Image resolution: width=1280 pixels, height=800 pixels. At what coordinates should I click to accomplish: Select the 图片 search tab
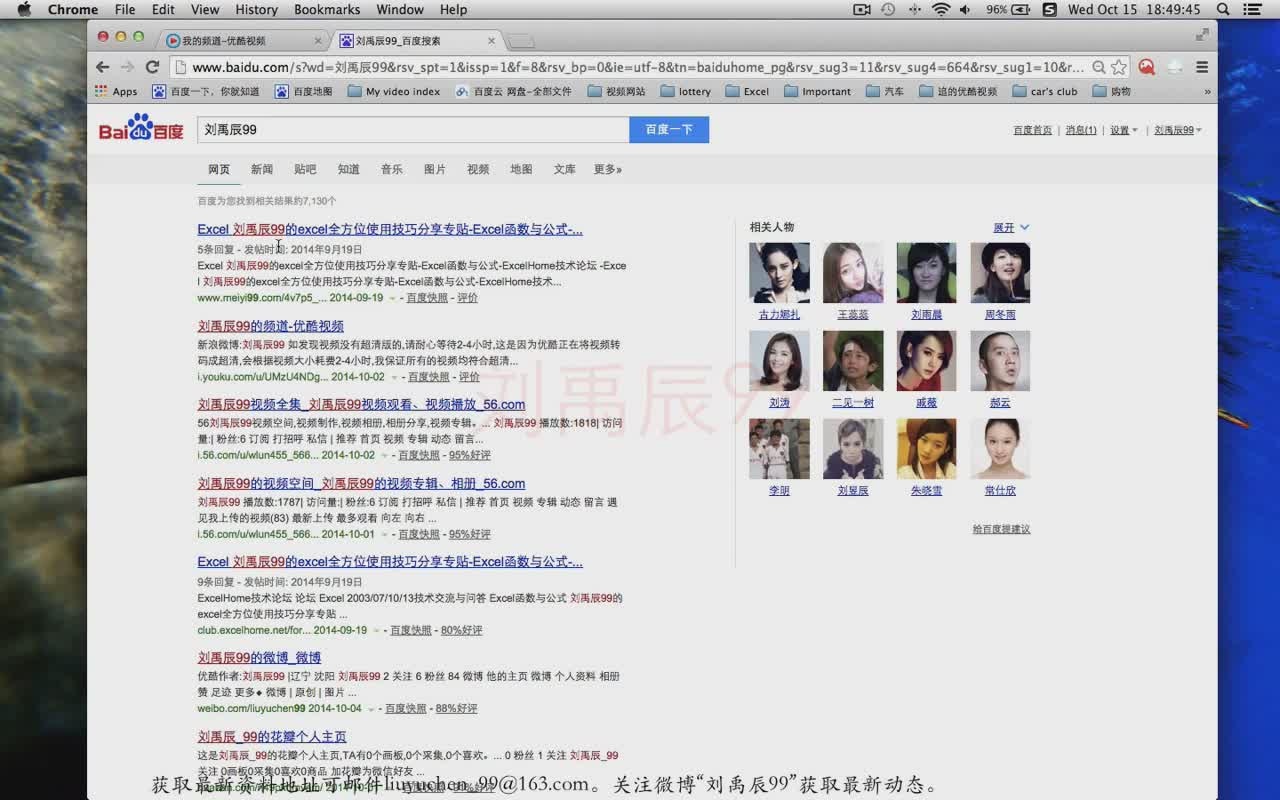pyautogui.click(x=435, y=169)
